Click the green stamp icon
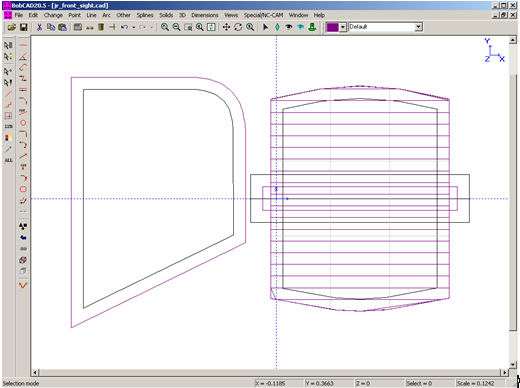 pyautogui.click(x=312, y=27)
